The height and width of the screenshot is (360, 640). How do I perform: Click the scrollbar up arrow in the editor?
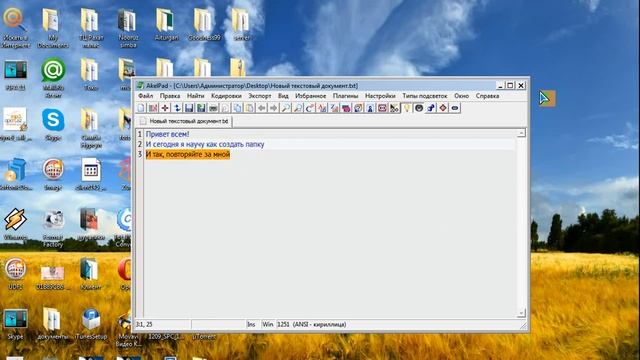coord(521,133)
